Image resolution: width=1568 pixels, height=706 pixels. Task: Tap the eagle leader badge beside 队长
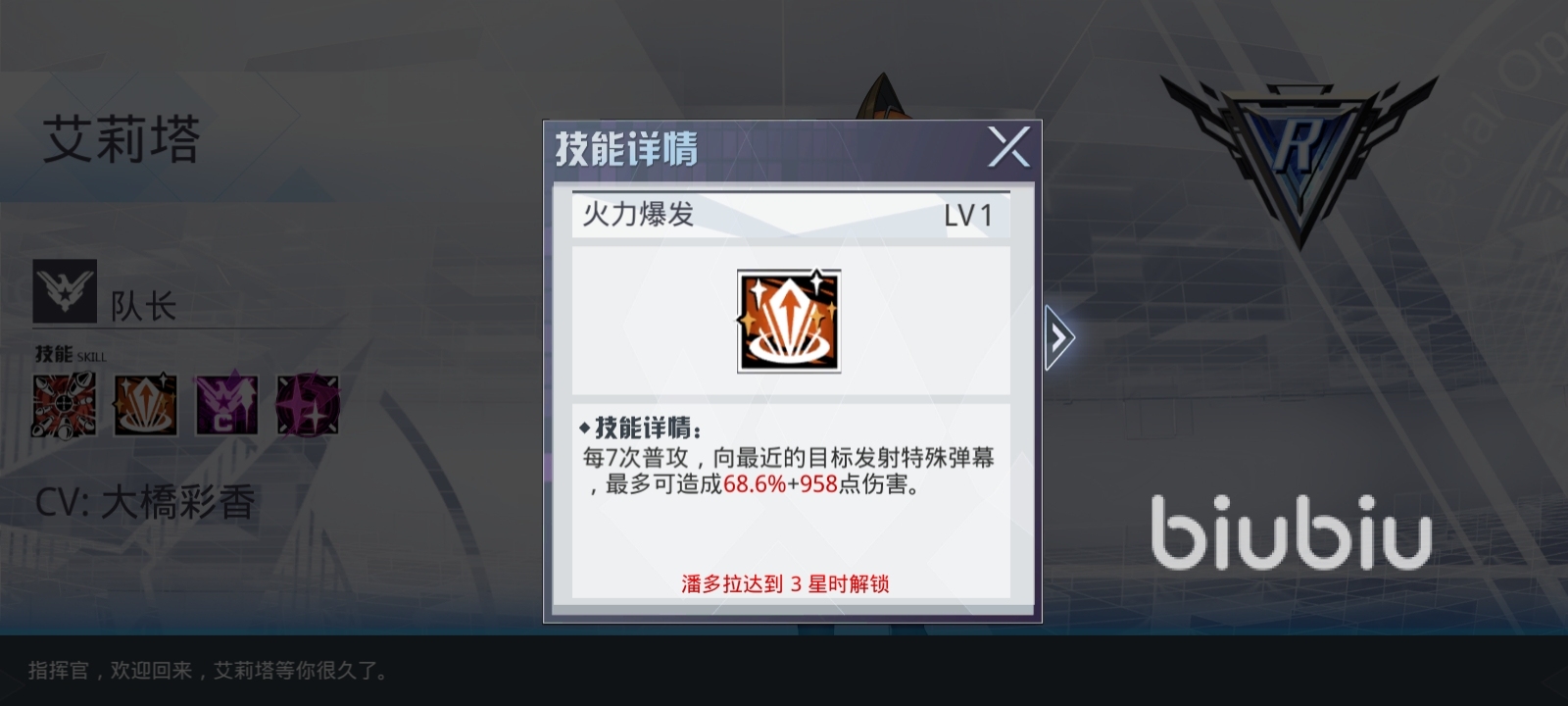coord(65,291)
